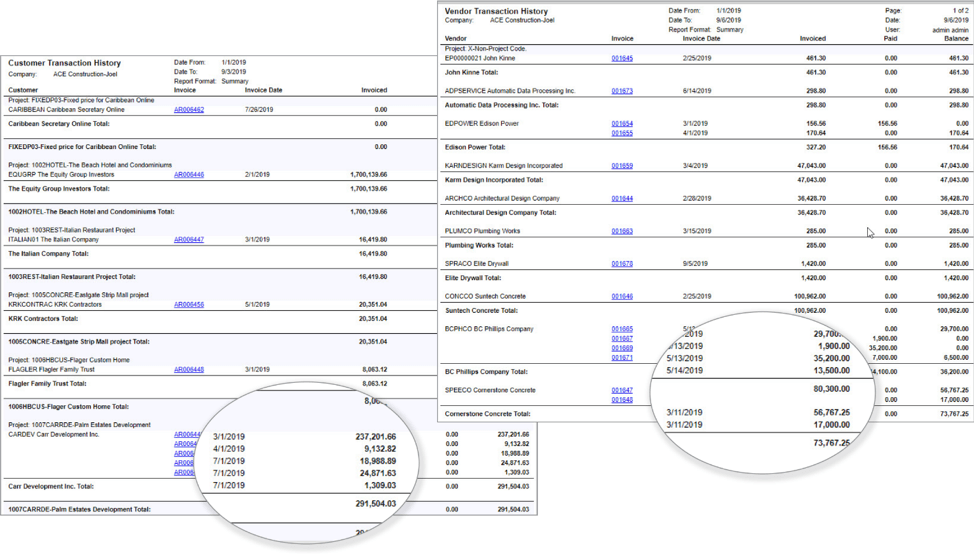Open Architectural Design Company invoice link 001644
The height and width of the screenshot is (554, 974).
click(622, 199)
